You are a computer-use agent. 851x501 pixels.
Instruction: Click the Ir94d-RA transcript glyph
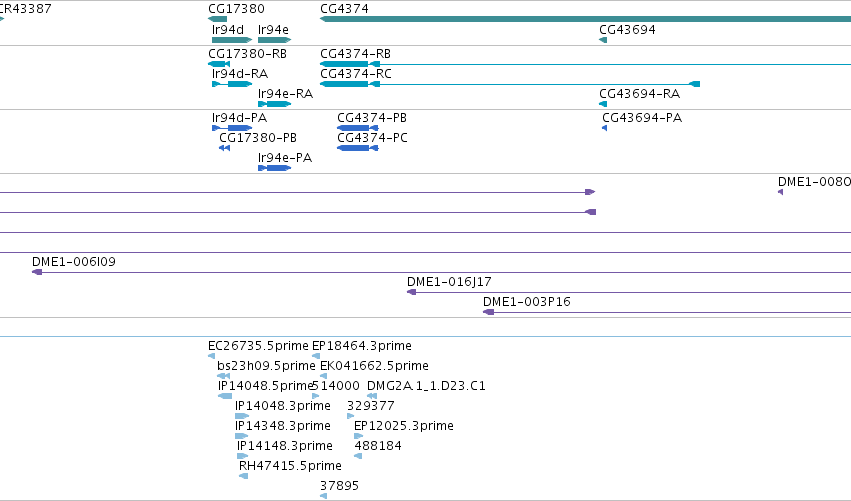pyautogui.click(x=232, y=84)
